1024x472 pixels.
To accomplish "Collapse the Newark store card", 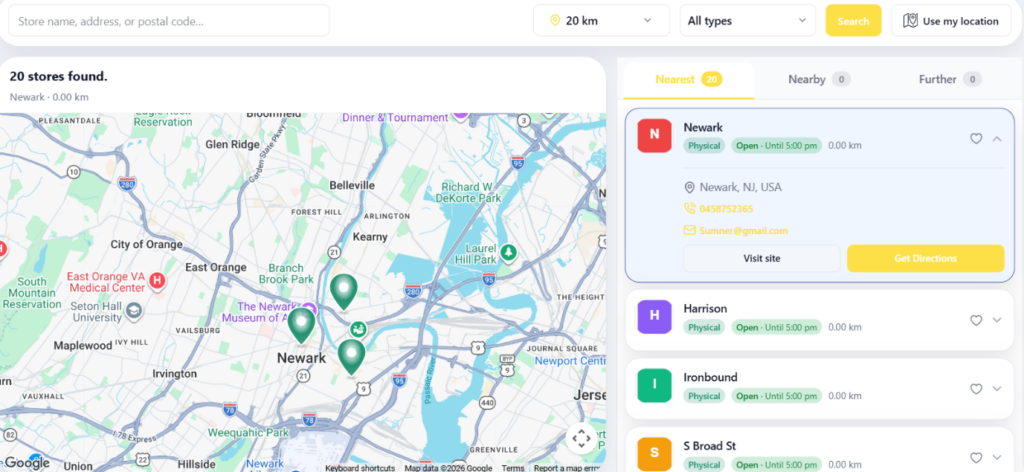I will click(997, 138).
